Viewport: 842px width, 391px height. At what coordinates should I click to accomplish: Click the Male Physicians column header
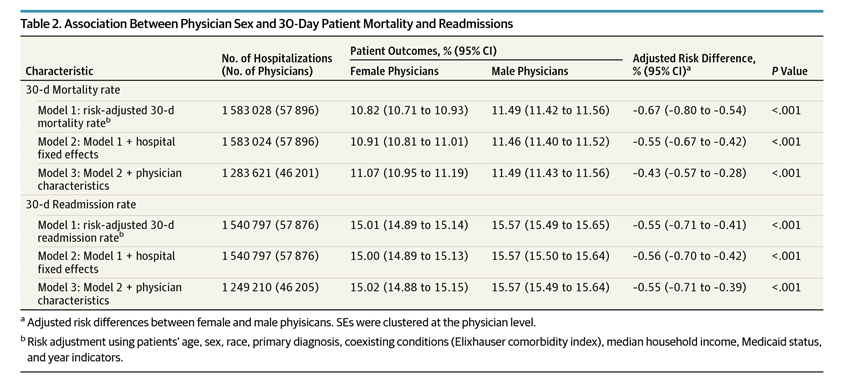[x=529, y=71]
